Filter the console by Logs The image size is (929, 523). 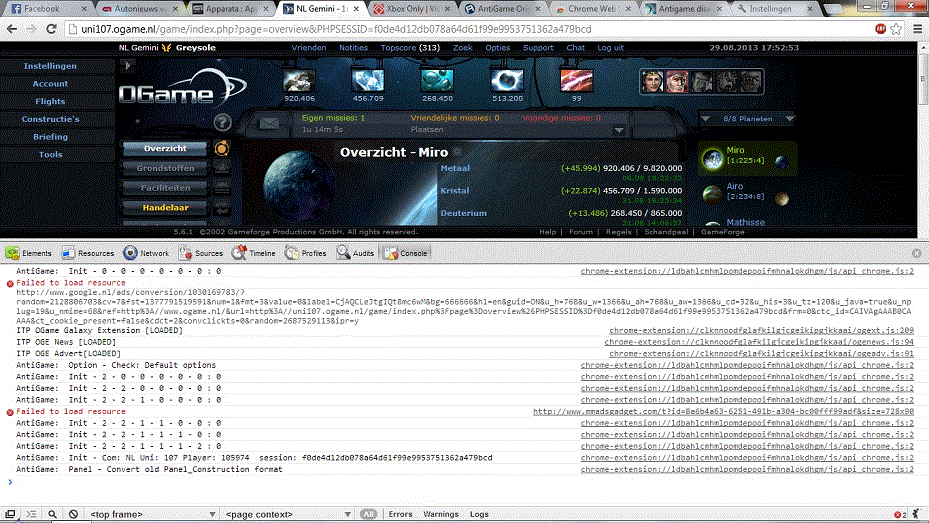pyautogui.click(x=479, y=514)
